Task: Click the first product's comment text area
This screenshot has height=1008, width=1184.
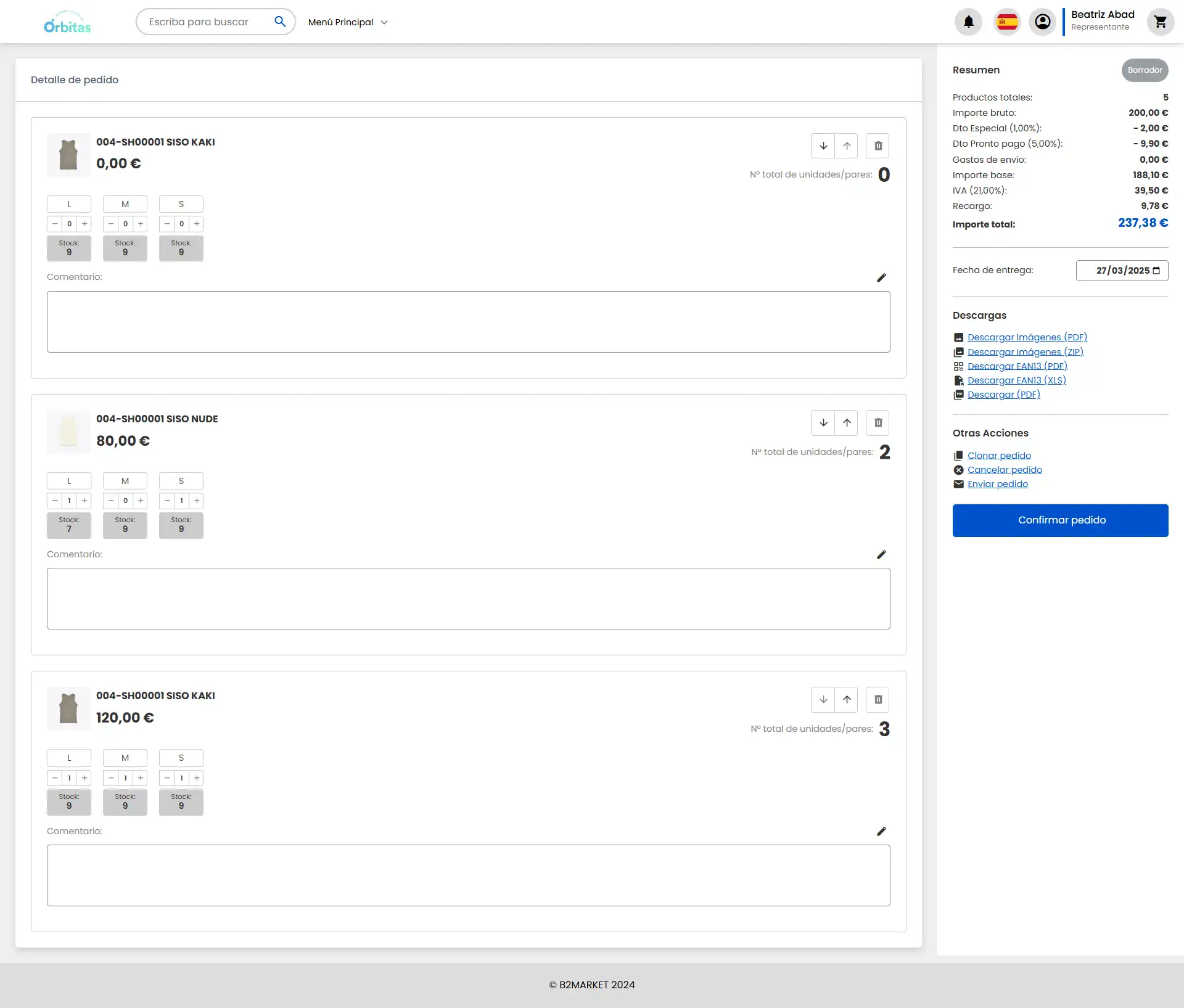Action: (468, 322)
